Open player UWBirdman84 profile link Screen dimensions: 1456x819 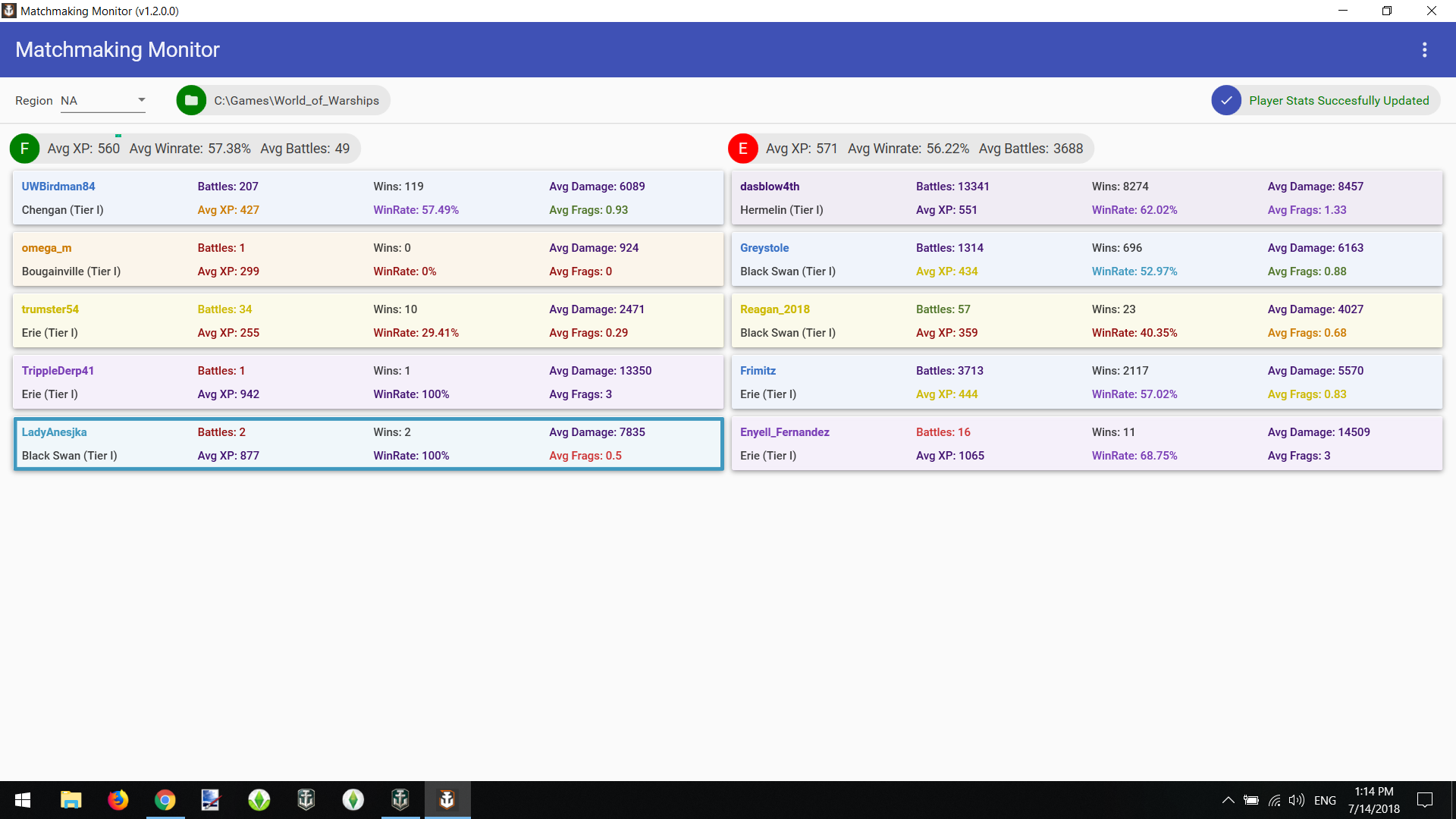point(58,187)
